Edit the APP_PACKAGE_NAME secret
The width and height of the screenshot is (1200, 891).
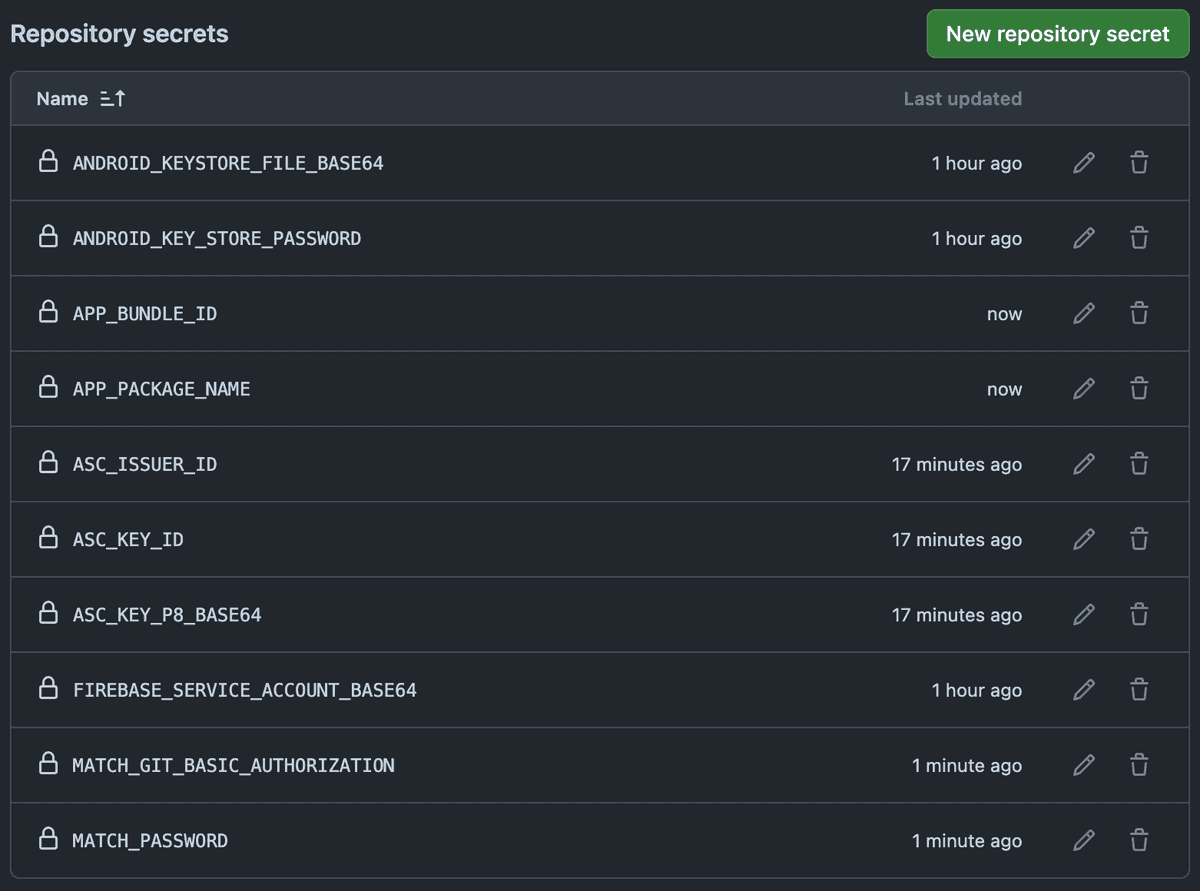[x=1084, y=389]
